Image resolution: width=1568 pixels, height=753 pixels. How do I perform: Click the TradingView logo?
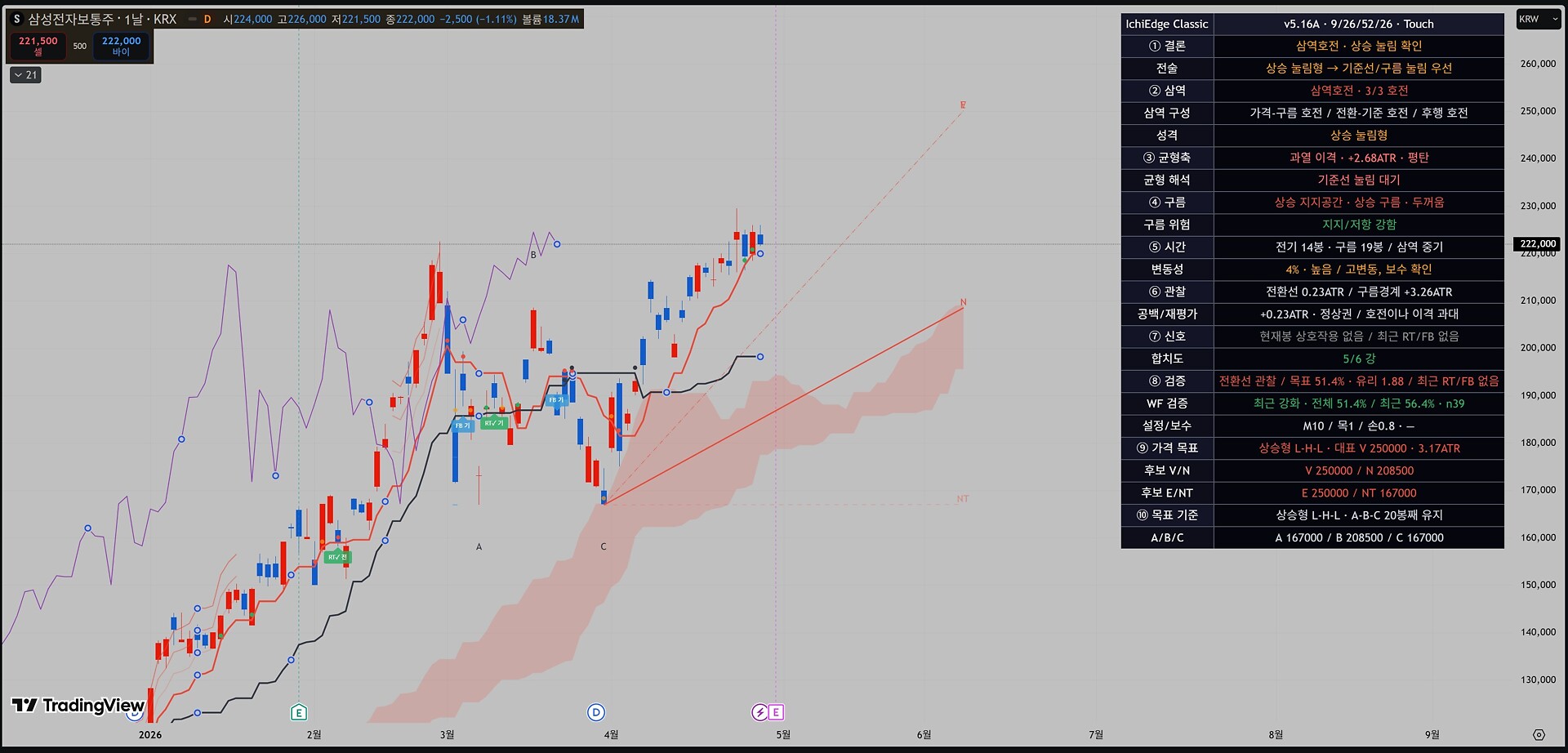coord(78,706)
